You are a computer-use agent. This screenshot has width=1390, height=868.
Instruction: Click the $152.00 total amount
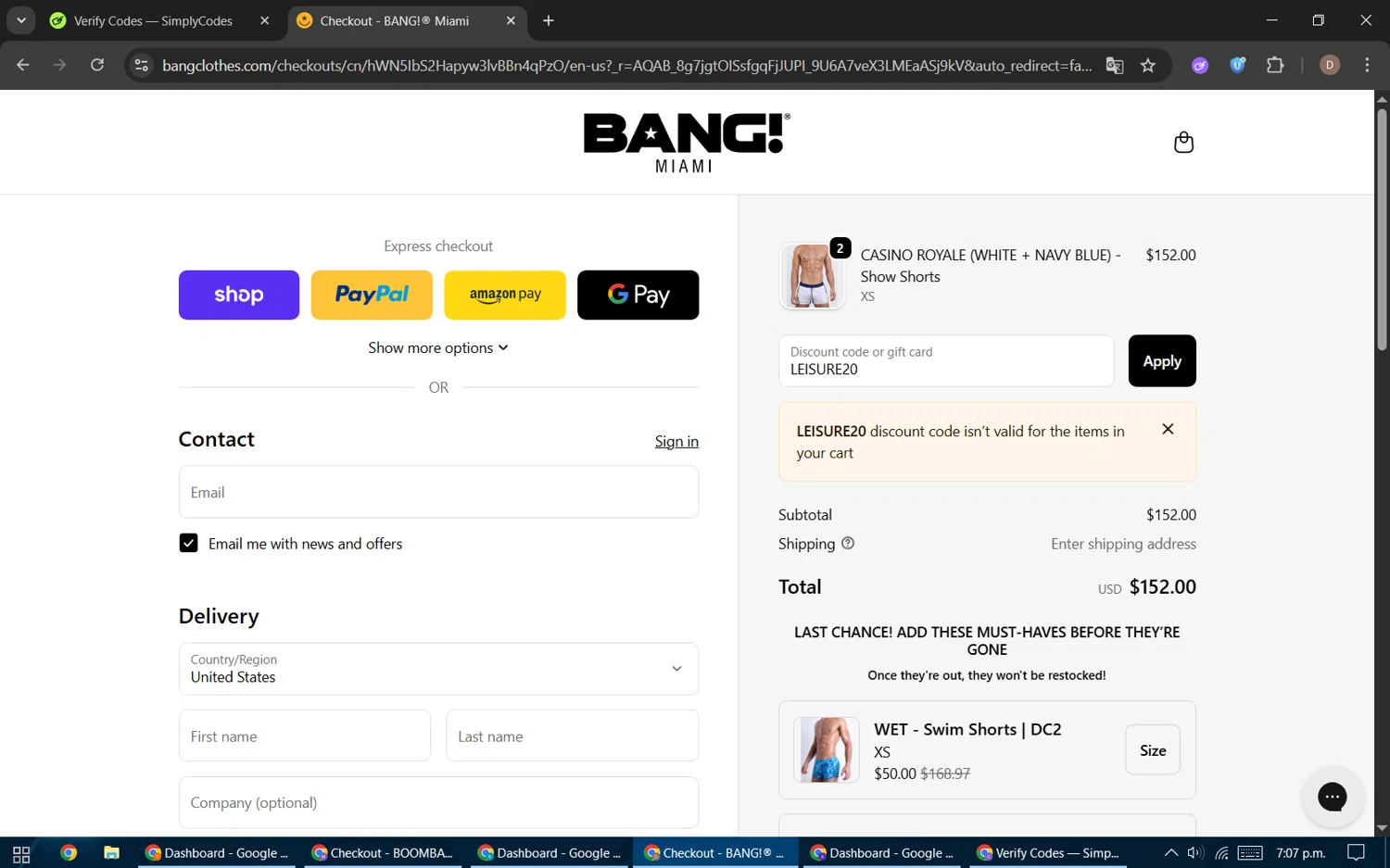(1162, 586)
